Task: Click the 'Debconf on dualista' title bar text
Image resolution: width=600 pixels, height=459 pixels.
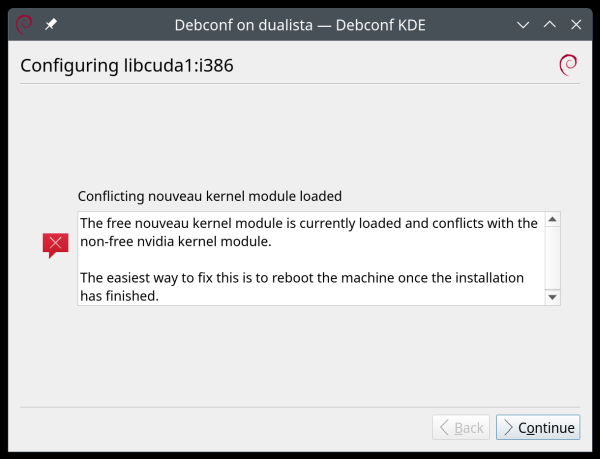Action: (x=300, y=24)
